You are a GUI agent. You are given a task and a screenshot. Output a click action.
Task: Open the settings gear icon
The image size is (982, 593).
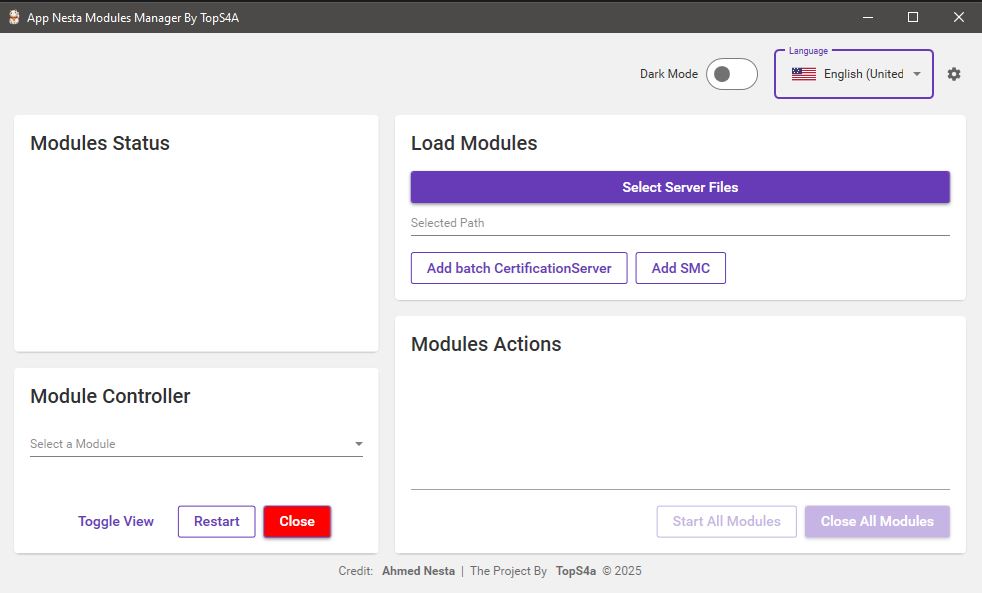[x=953, y=74]
